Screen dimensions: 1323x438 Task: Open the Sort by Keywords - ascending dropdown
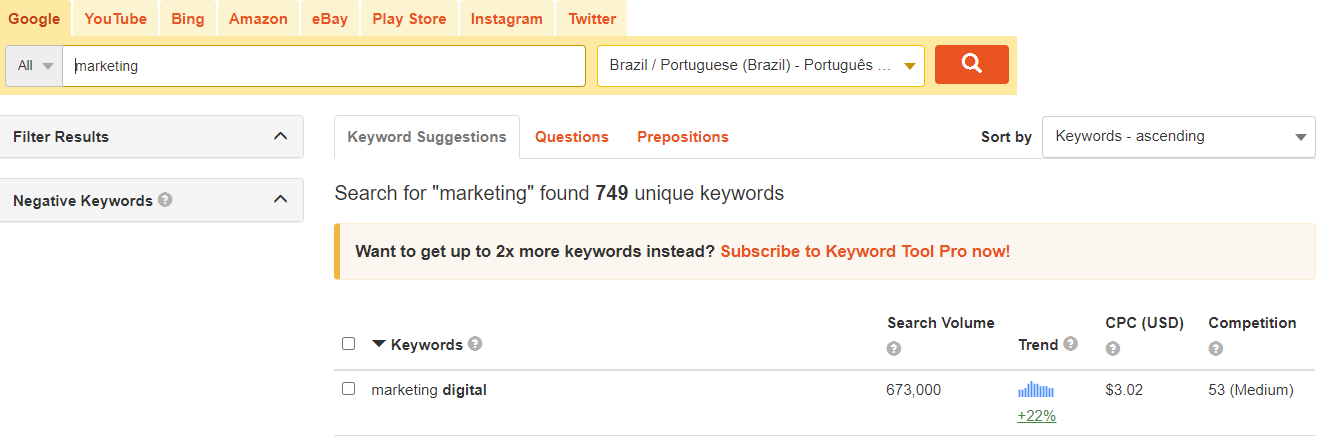click(x=1179, y=137)
